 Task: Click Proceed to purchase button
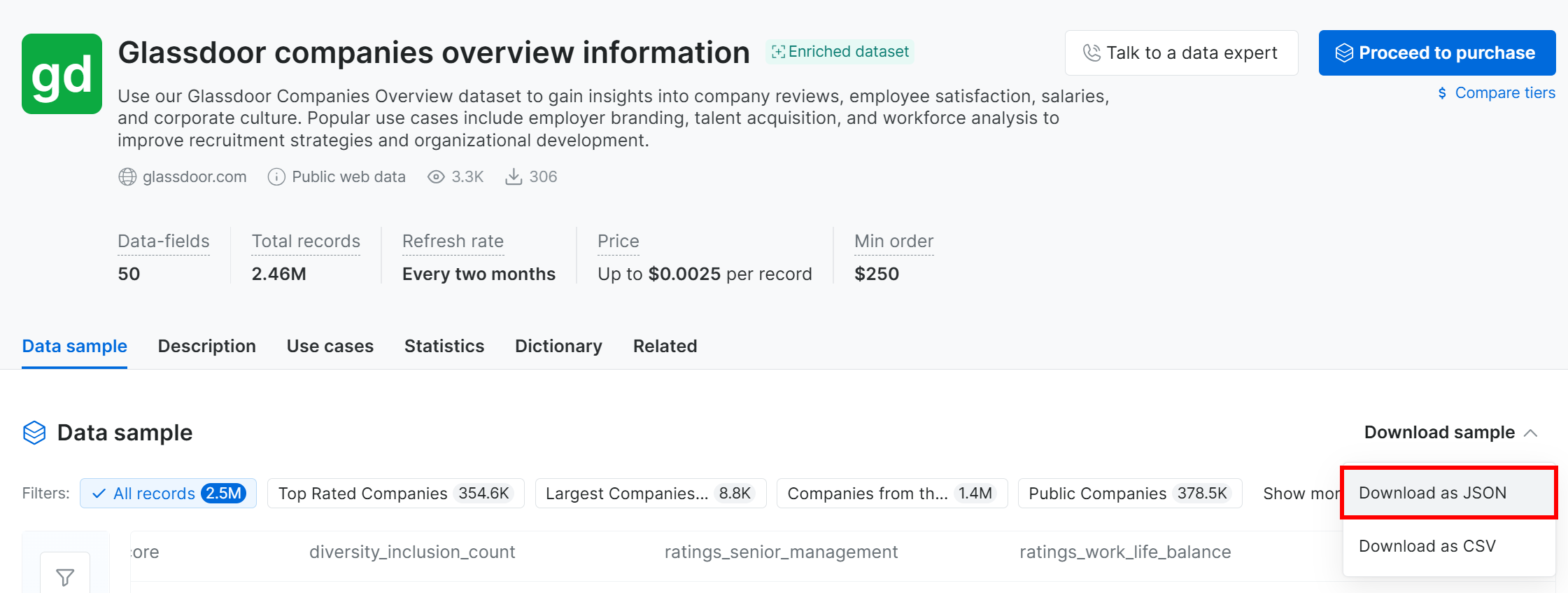(x=1437, y=53)
